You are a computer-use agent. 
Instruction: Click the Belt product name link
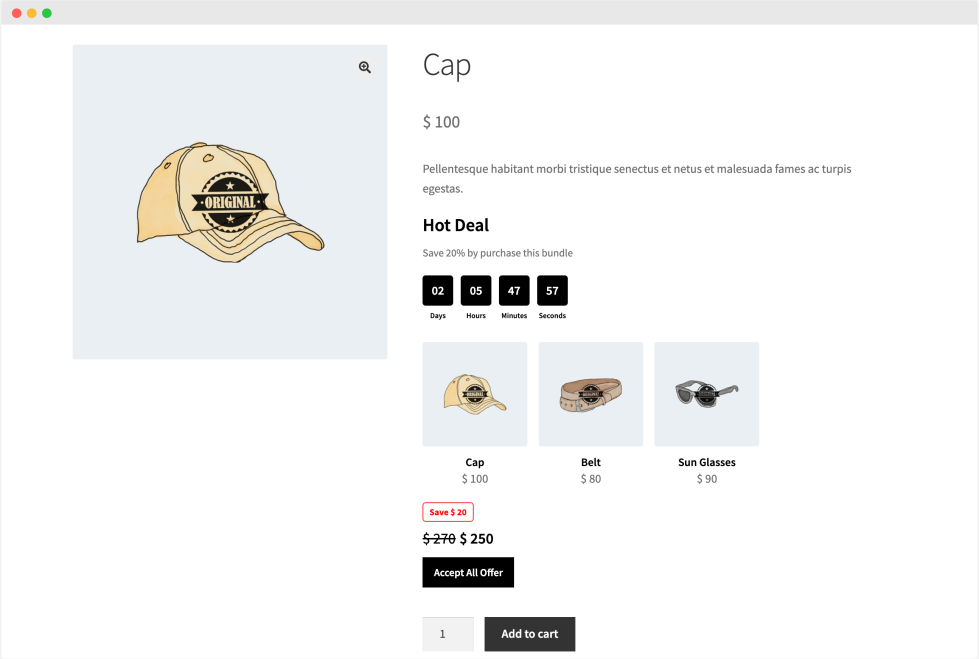(x=591, y=462)
